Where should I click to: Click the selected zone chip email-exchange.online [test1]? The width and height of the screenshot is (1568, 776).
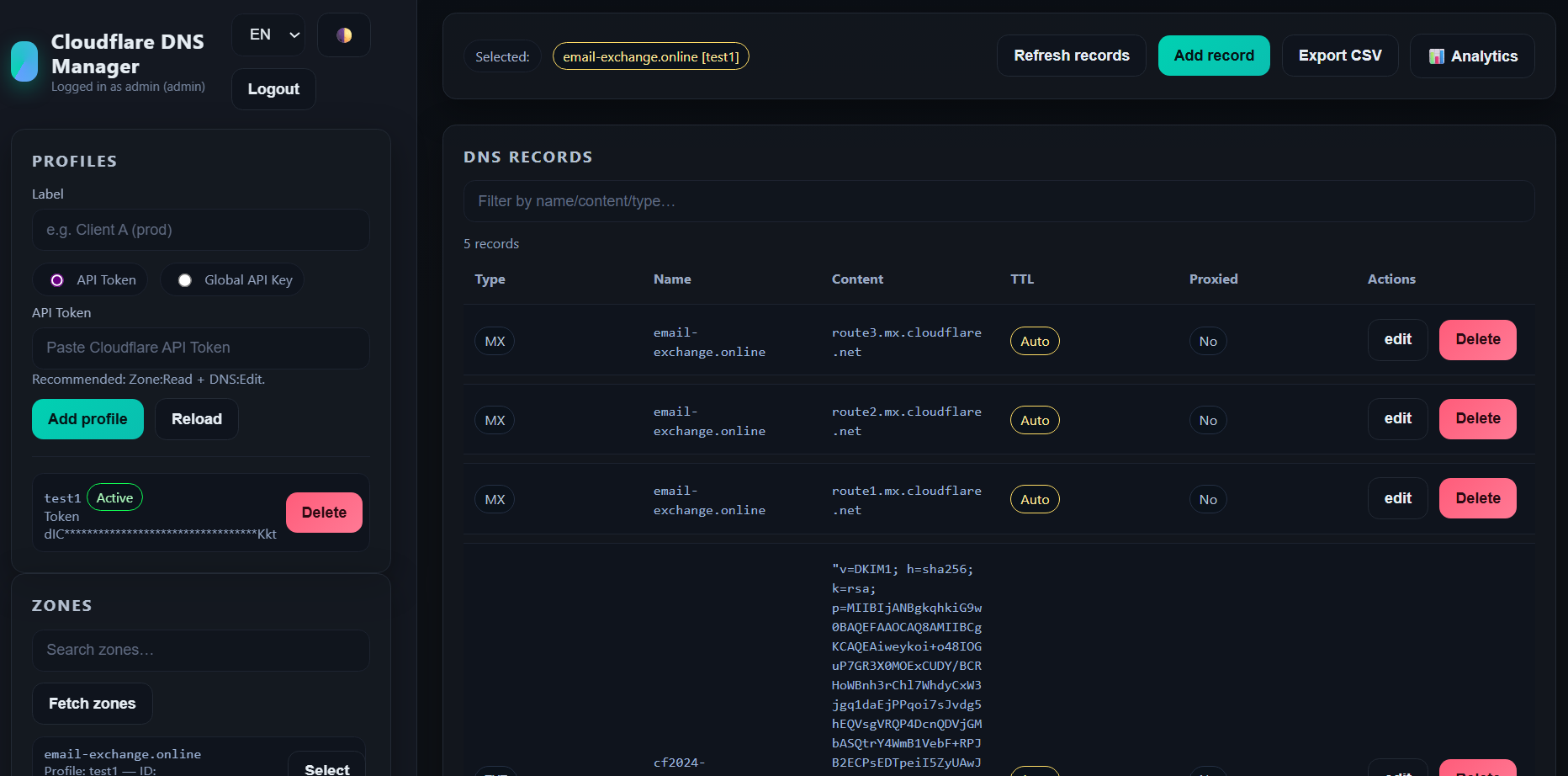(x=651, y=56)
